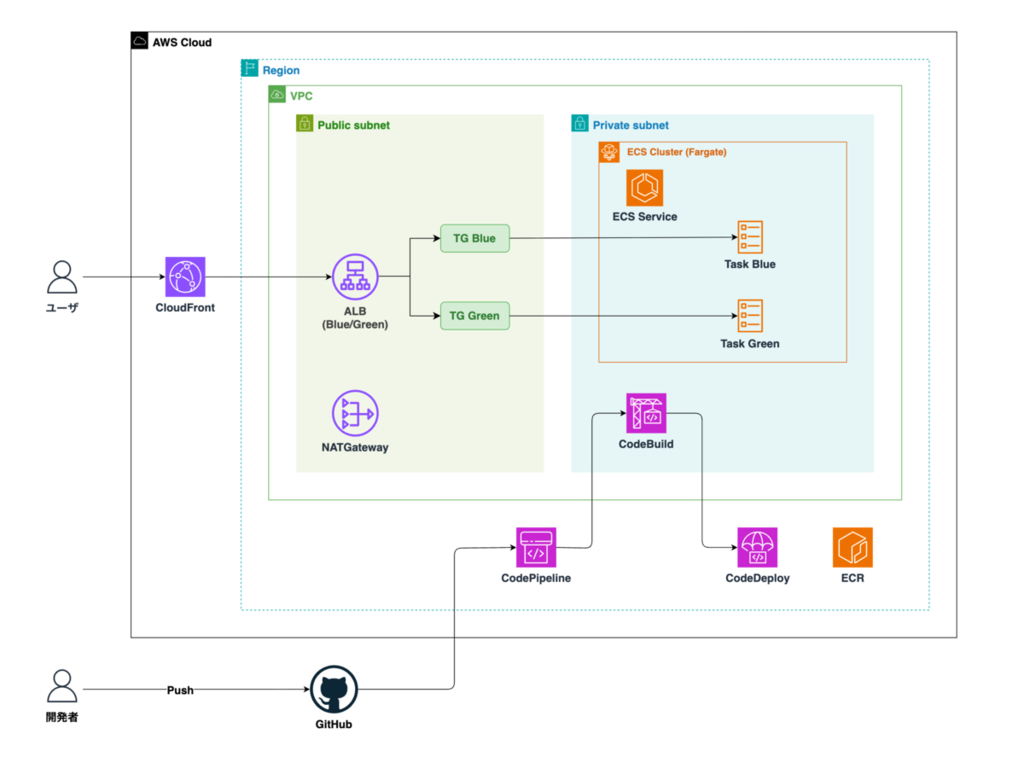Click the ユーザ label text

tap(62, 308)
